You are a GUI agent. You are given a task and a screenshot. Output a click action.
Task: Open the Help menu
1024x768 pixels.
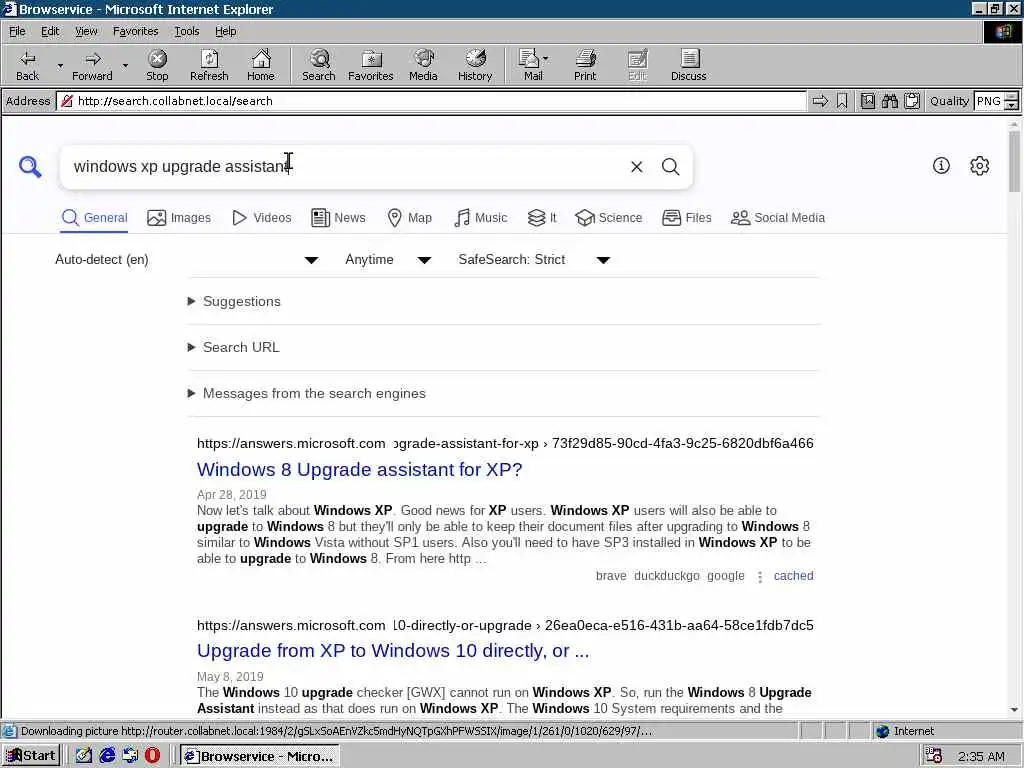pyautogui.click(x=225, y=31)
